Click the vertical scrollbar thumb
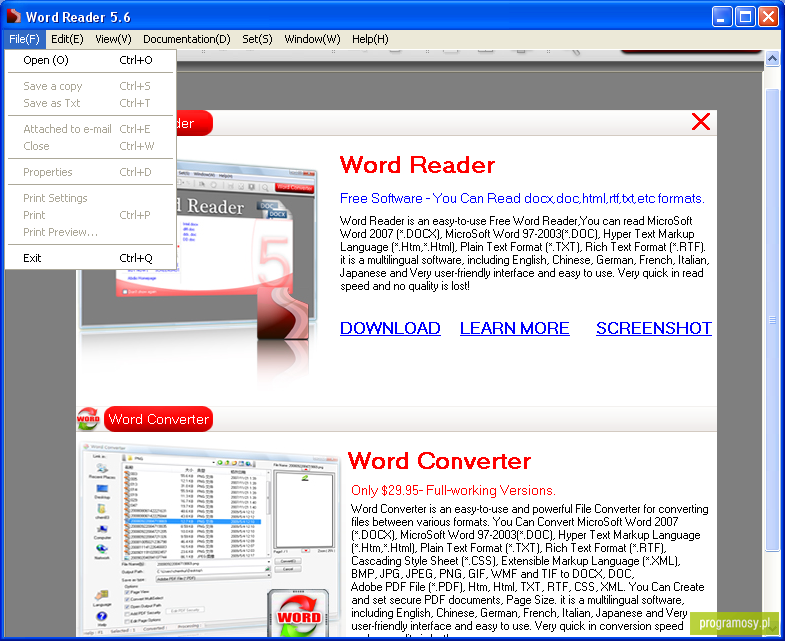This screenshot has width=785, height=641. pyautogui.click(x=772, y=320)
